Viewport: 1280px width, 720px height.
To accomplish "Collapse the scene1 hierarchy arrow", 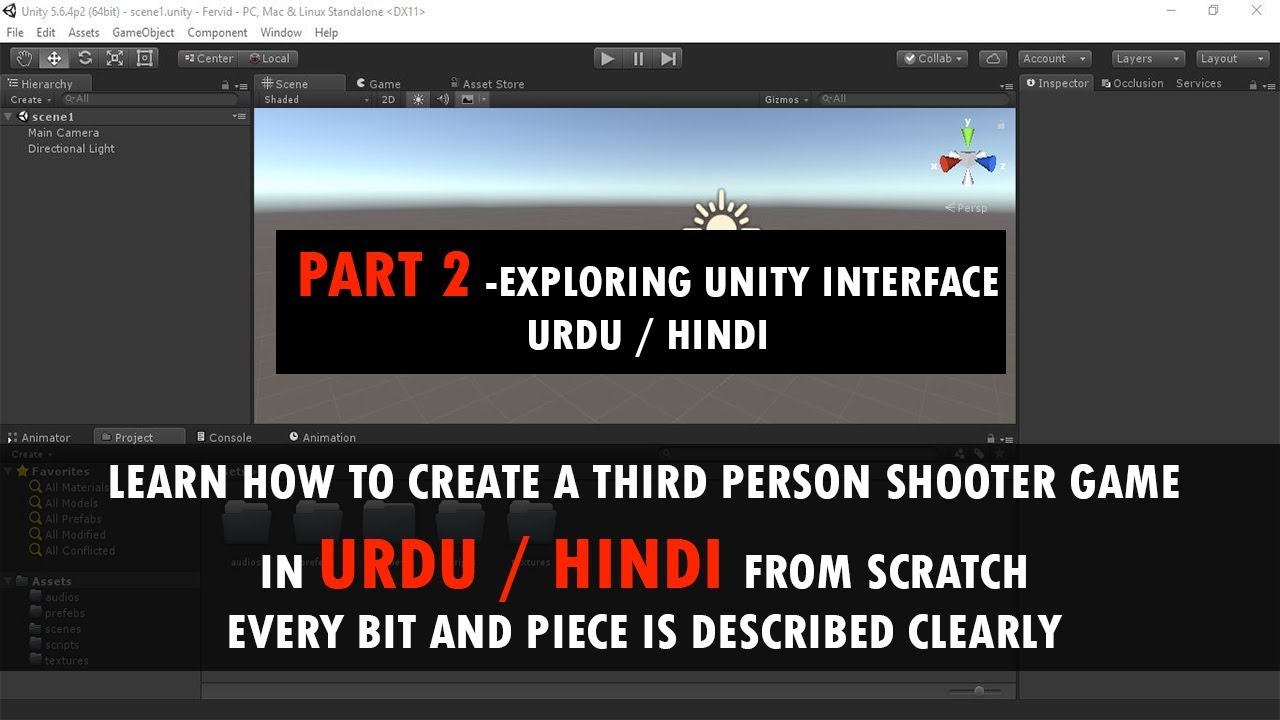I will (9, 116).
